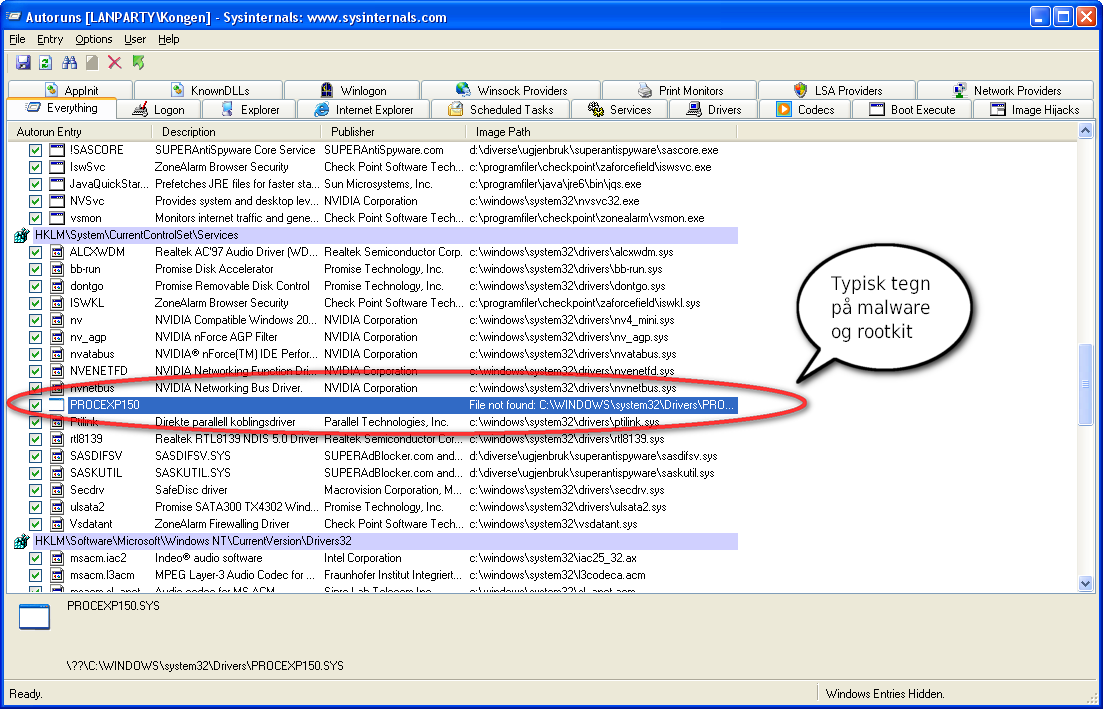Open the User menu

pos(134,39)
